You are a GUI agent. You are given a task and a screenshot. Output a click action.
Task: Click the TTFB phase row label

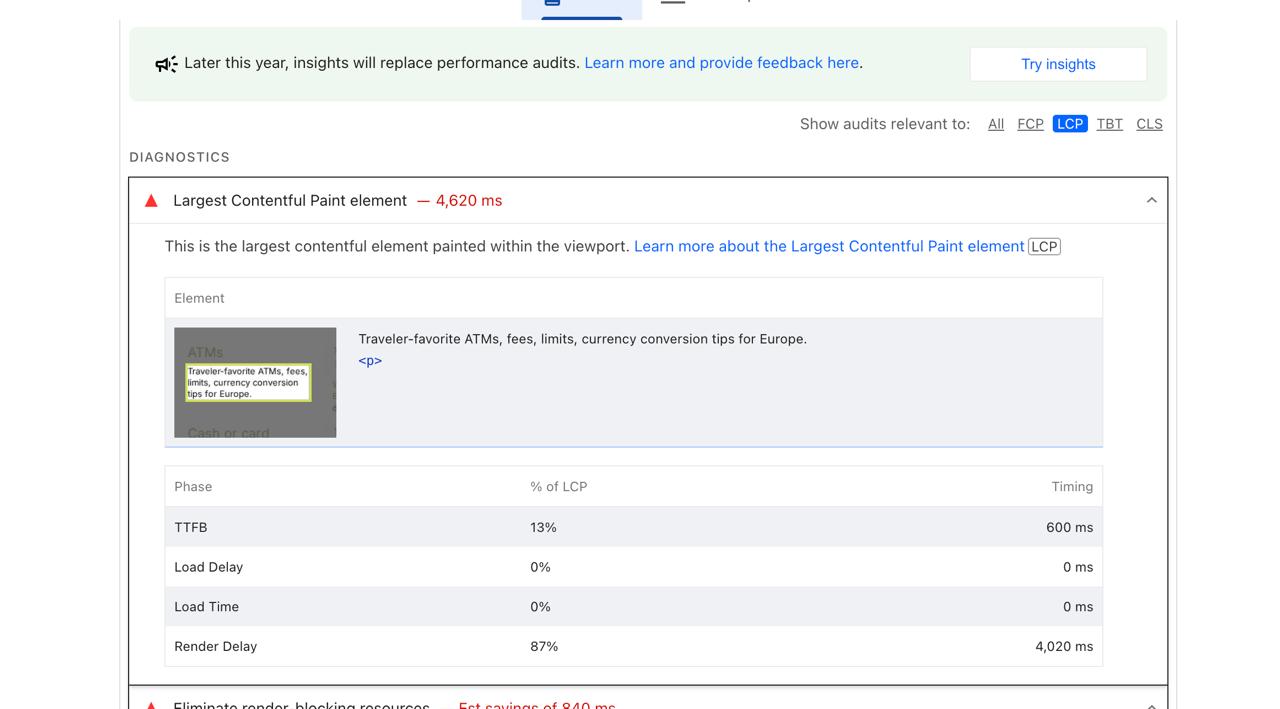coord(191,527)
